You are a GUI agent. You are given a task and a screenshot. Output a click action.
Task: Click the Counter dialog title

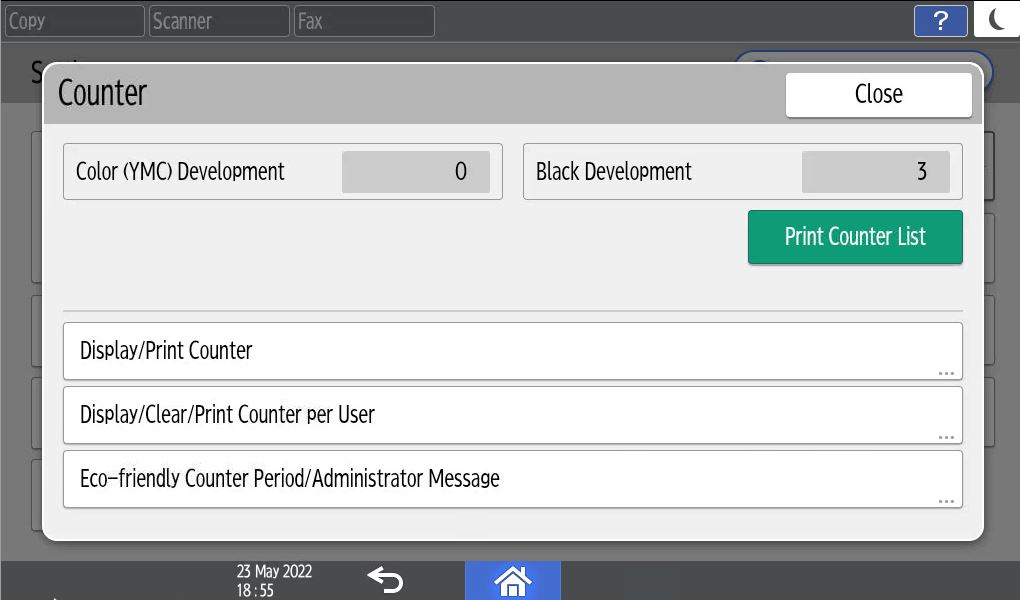tap(103, 93)
